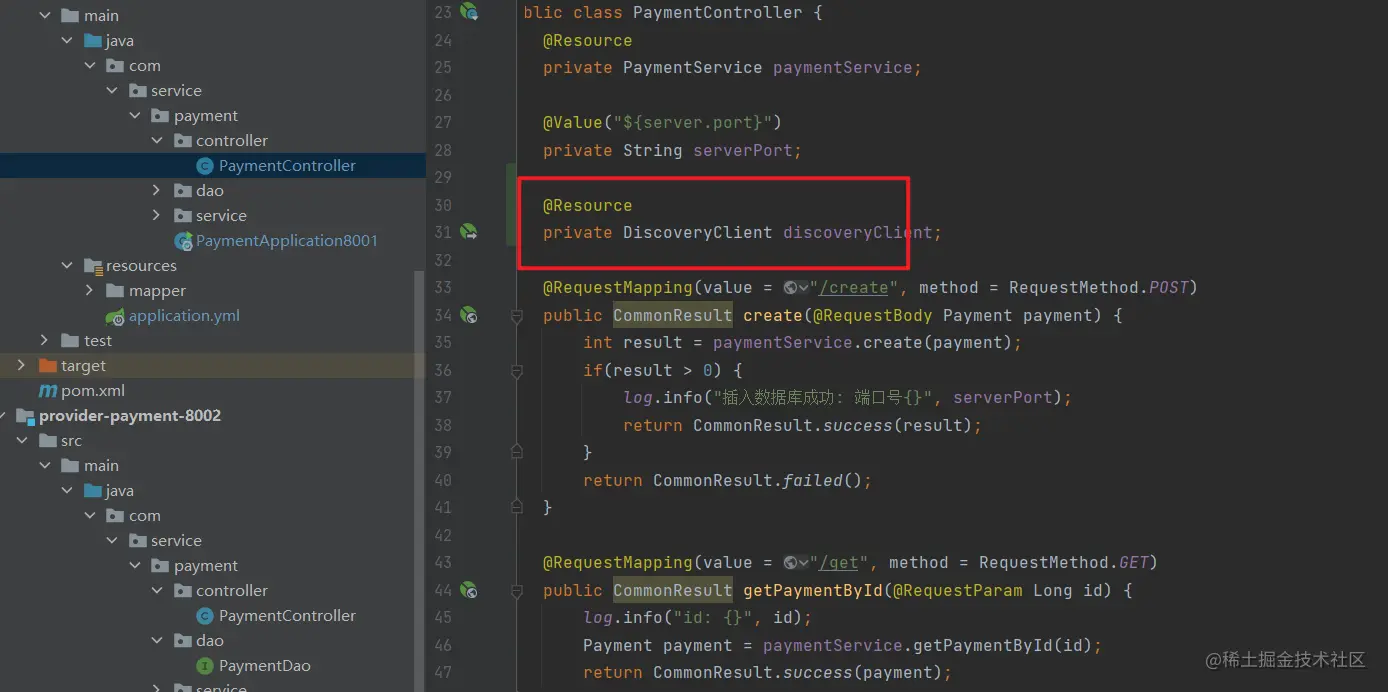This screenshot has height=692, width=1388.
Task: Click the request mapping gutter icon on line 44
Action: point(469,590)
